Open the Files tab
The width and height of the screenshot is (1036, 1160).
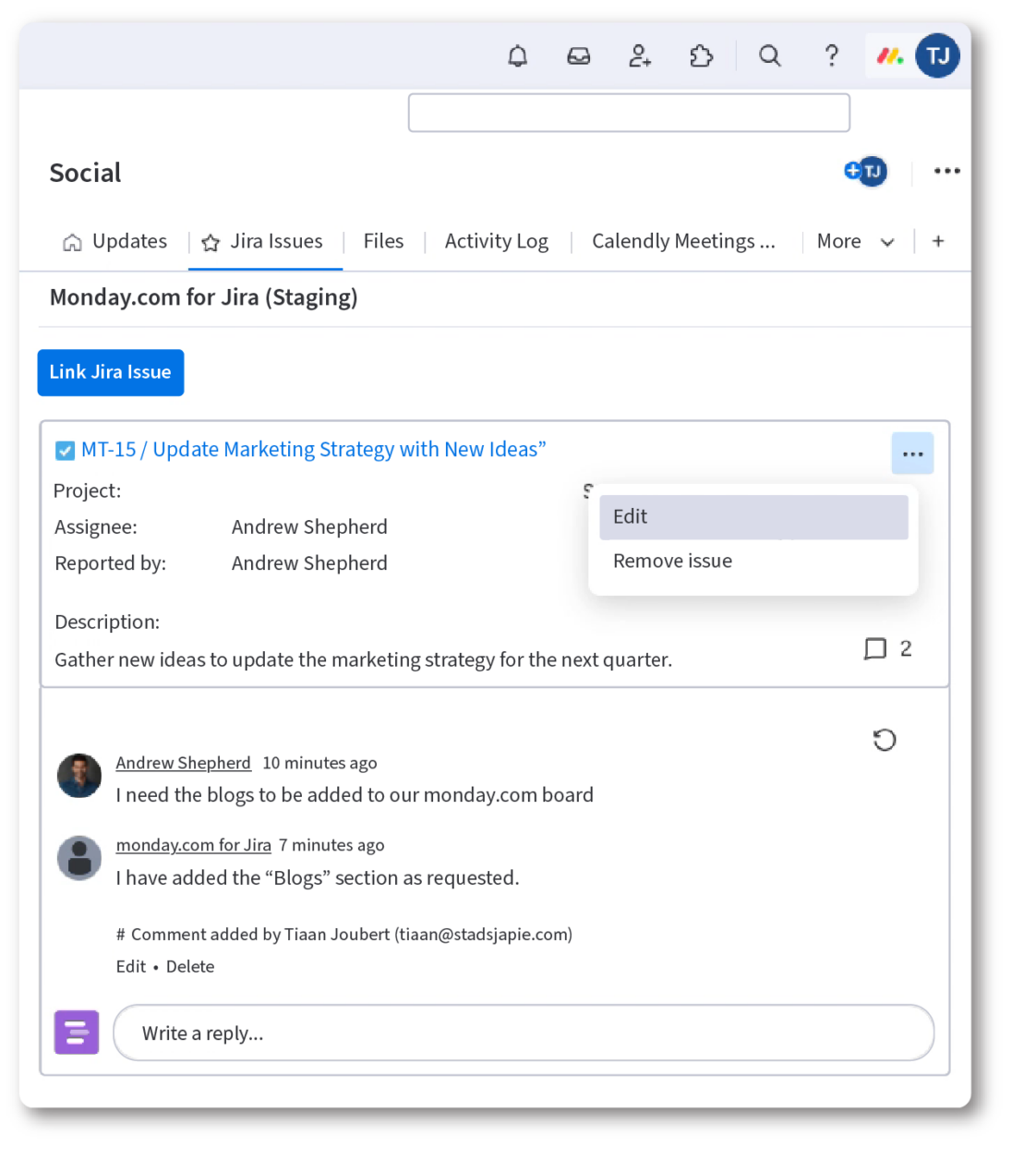click(x=383, y=241)
